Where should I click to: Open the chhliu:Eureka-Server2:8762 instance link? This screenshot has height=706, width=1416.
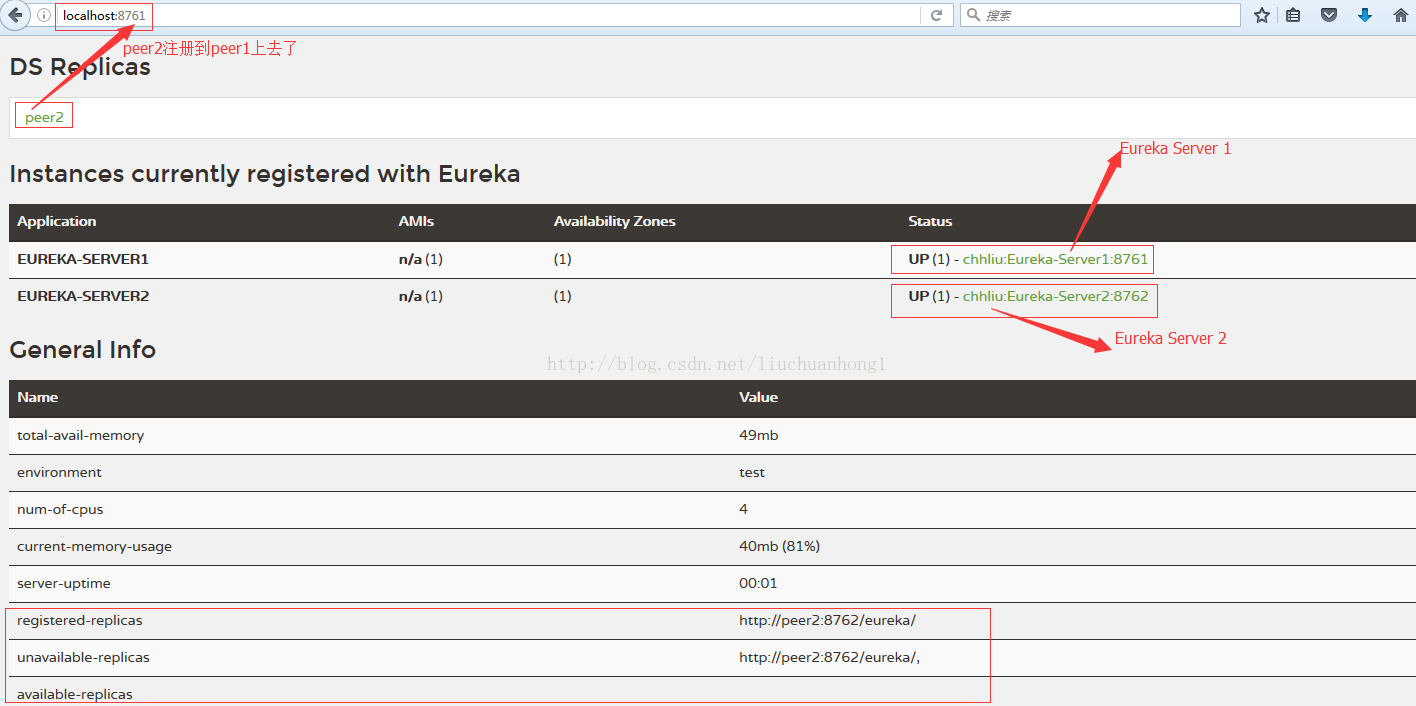[1055, 296]
